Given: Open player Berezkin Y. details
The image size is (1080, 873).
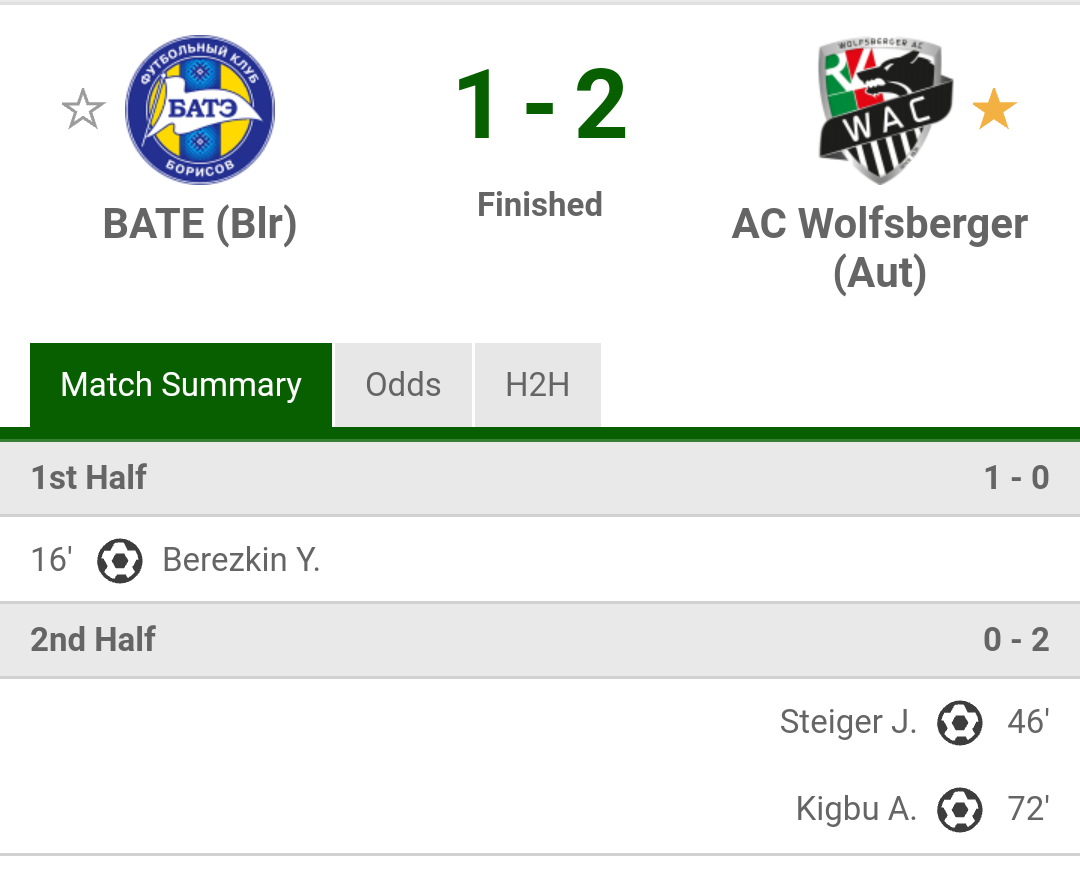Looking at the screenshot, I should 242,559.
